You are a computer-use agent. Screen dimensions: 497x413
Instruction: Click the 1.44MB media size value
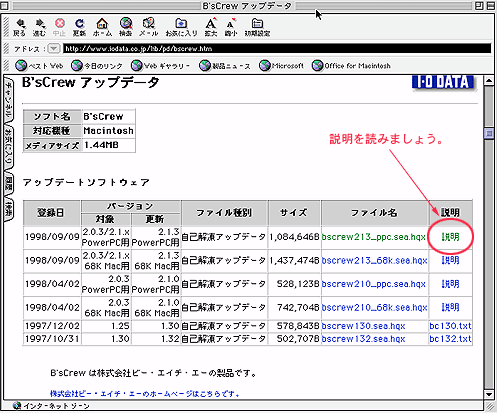coord(101,145)
